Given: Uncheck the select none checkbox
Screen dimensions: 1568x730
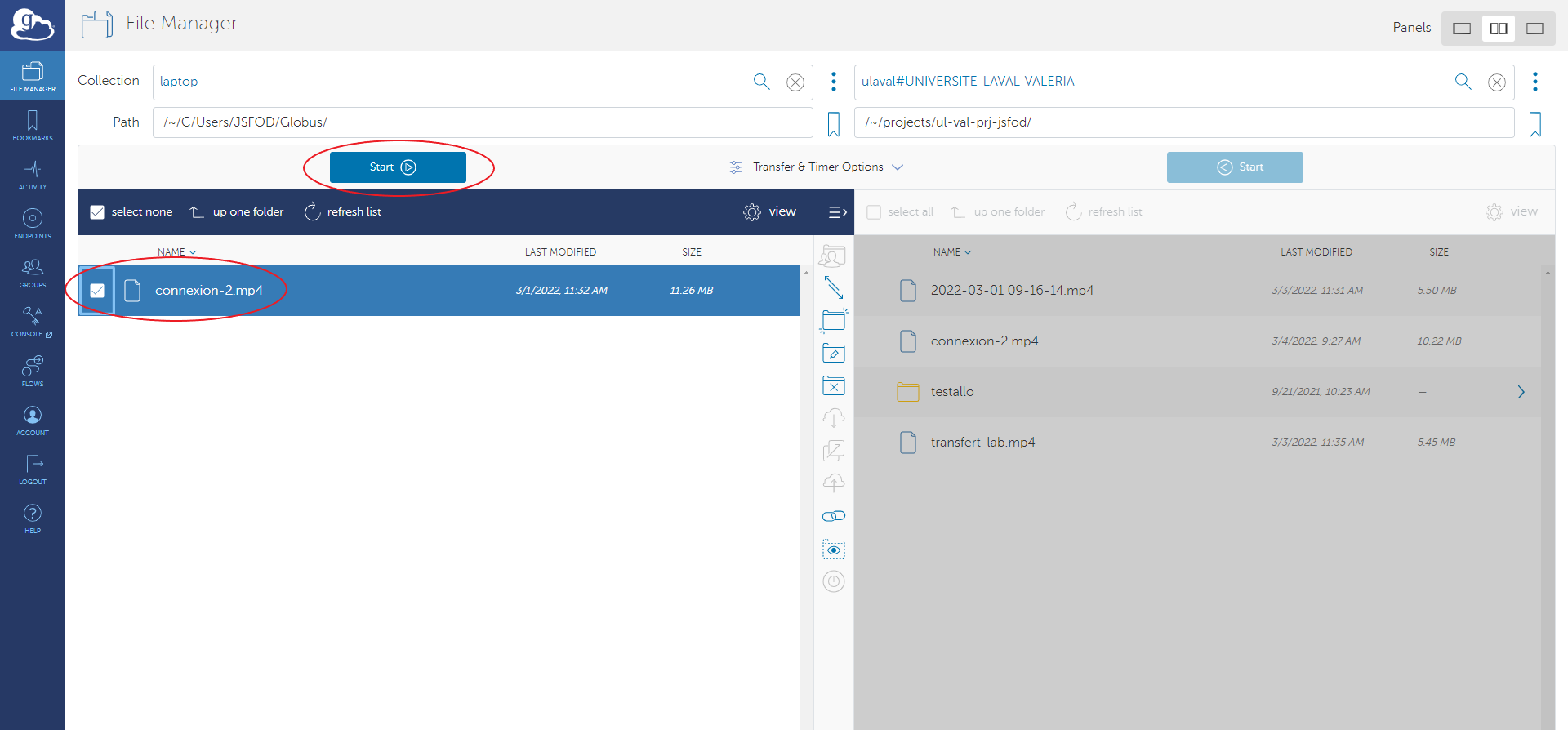Looking at the screenshot, I should pyautogui.click(x=97, y=212).
